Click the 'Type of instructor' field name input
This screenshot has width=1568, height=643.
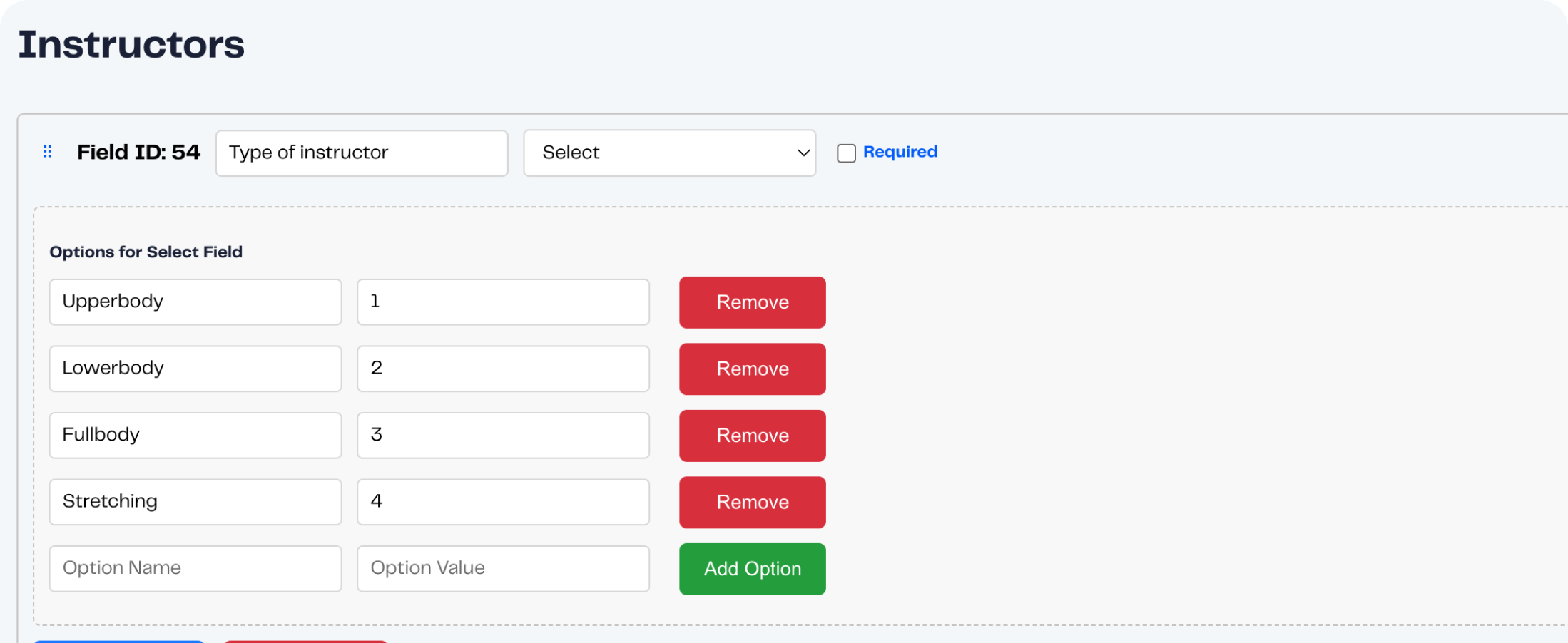point(362,153)
